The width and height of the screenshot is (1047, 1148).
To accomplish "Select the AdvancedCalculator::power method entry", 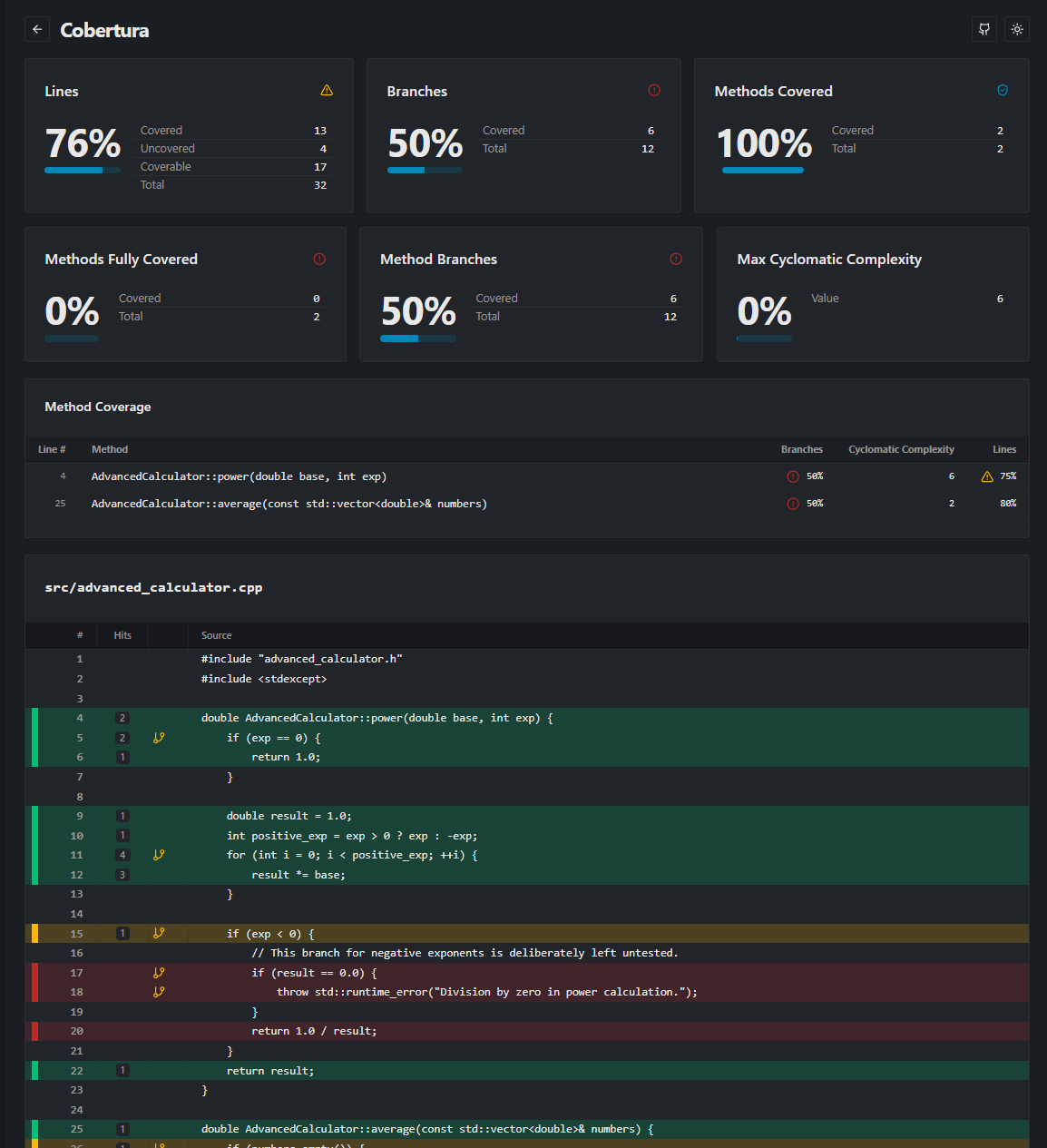I will [x=239, y=476].
